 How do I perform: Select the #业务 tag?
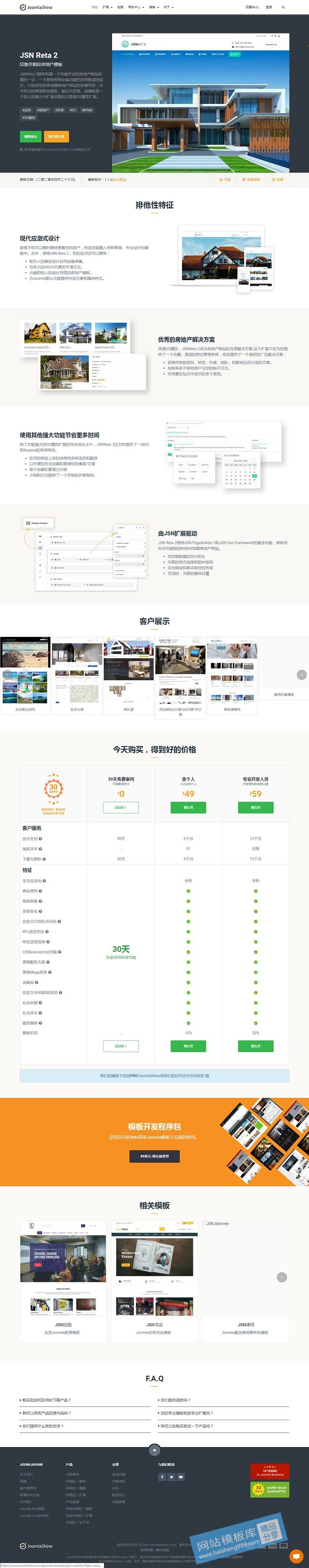(x=27, y=110)
